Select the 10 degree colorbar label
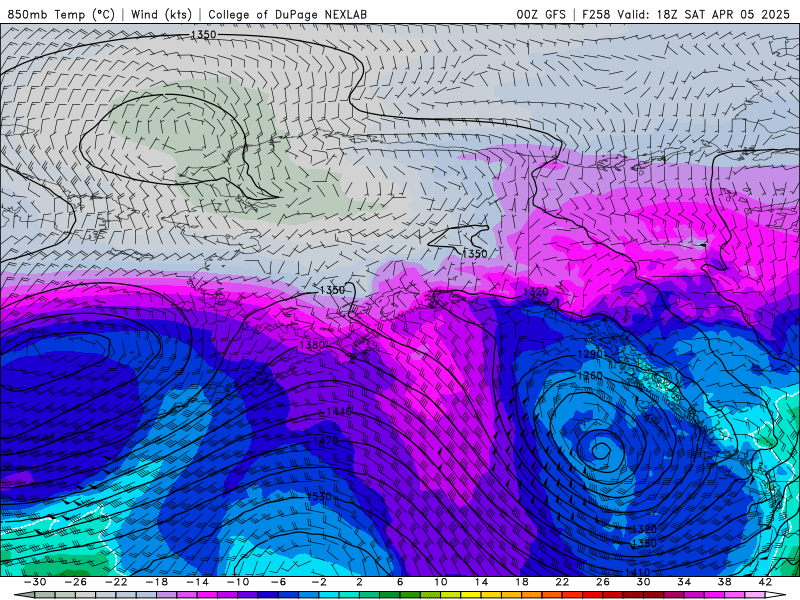 [x=441, y=582]
